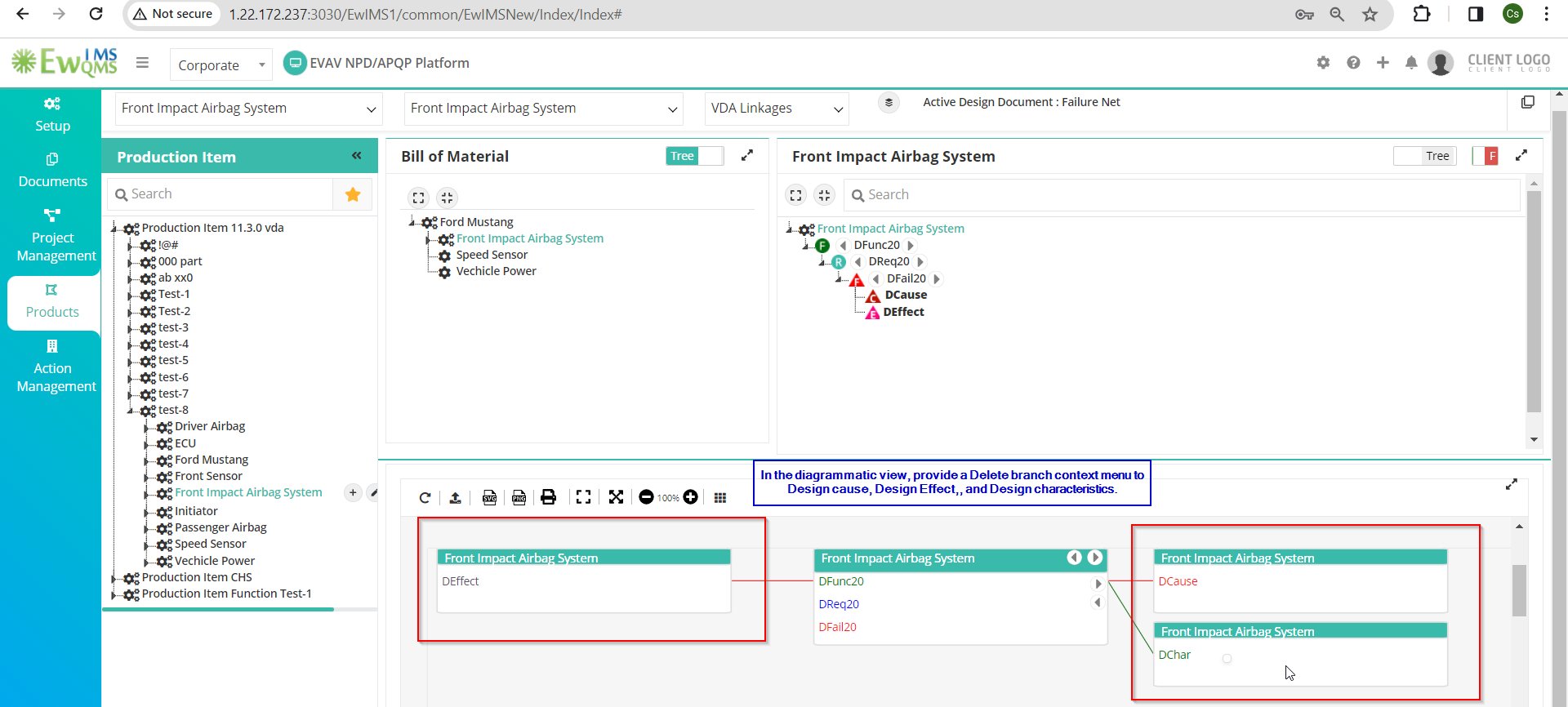Open the grid layout icon in diagram toolbar
1568x707 pixels.
[x=719, y=498]
